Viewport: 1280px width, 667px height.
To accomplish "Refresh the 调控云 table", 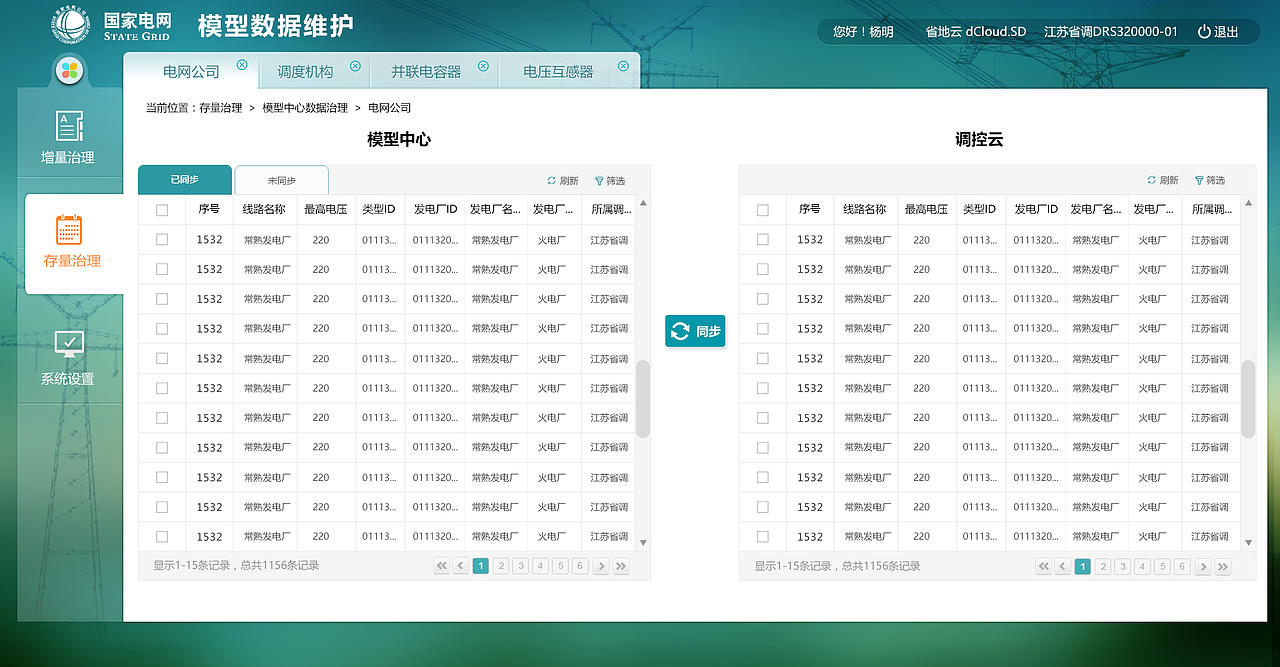I will point(1161,181).
